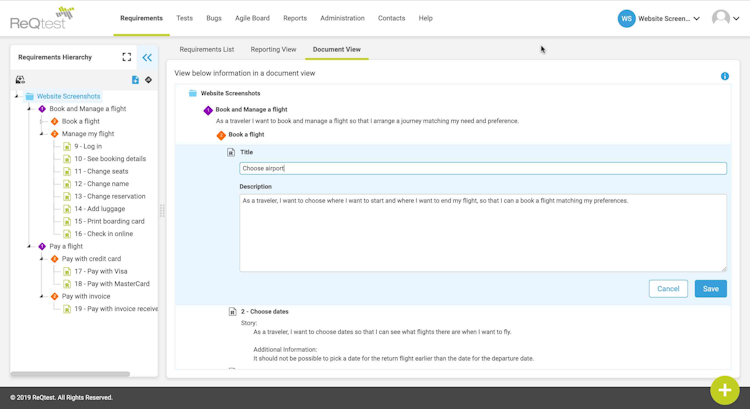Click the blue info icon
Screen dimensions: 750x409
coord(725,76)
